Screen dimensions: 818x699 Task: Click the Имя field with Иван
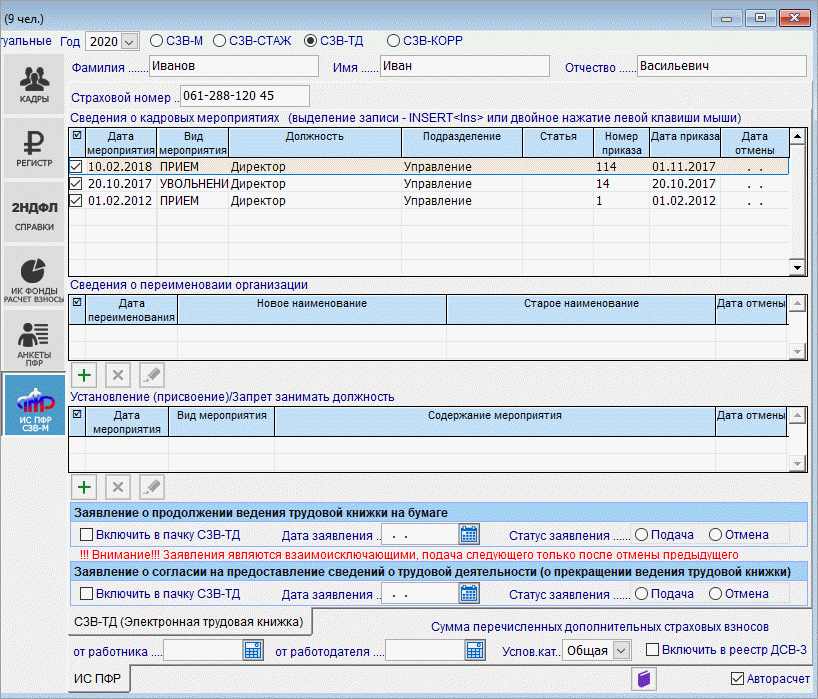(464, 66)
